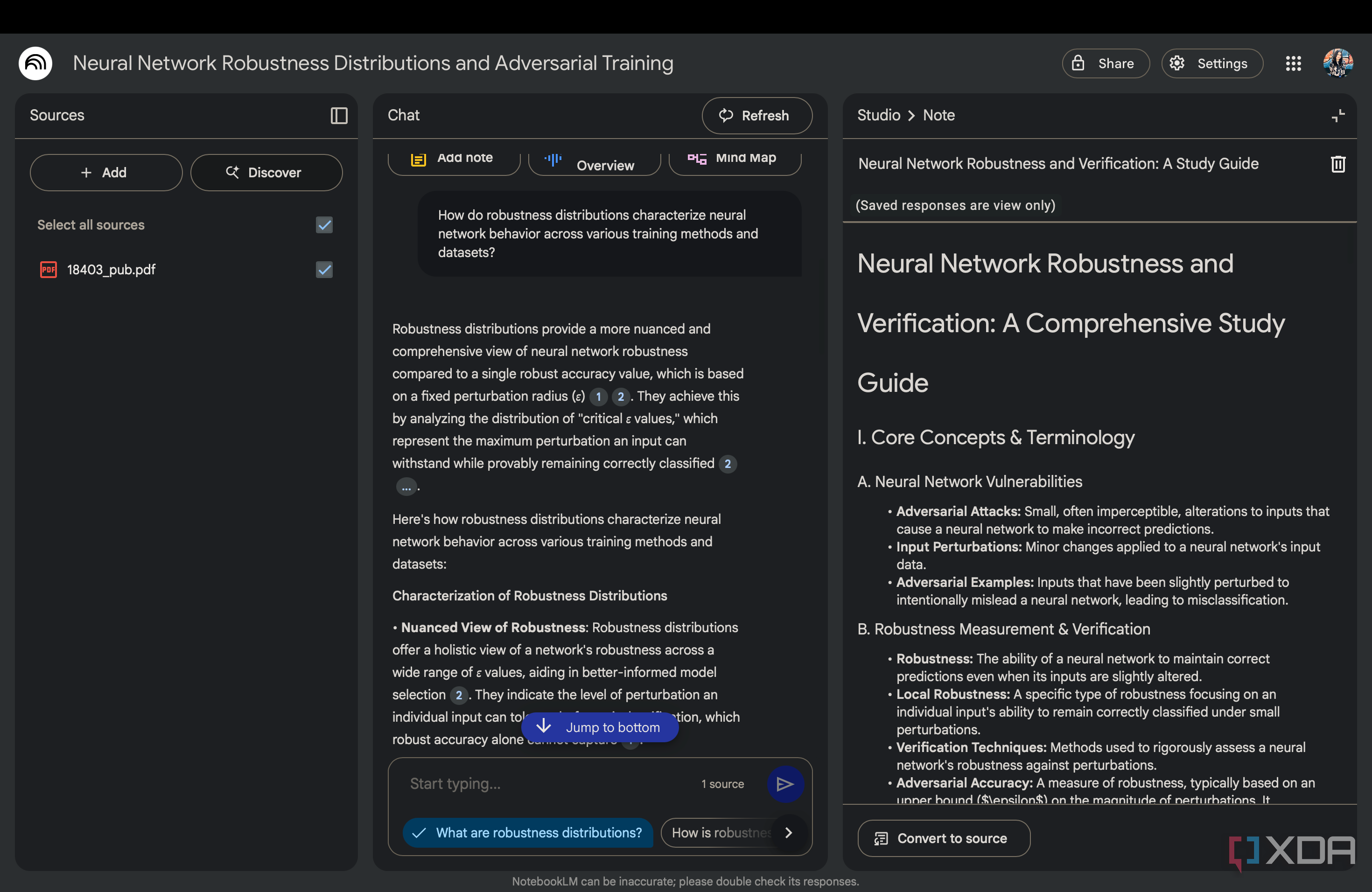The height and width of the screenshot is (892, 1372).
Task: Open the 18403_pub.pdf source icon
Action: (x=49, y=270)
